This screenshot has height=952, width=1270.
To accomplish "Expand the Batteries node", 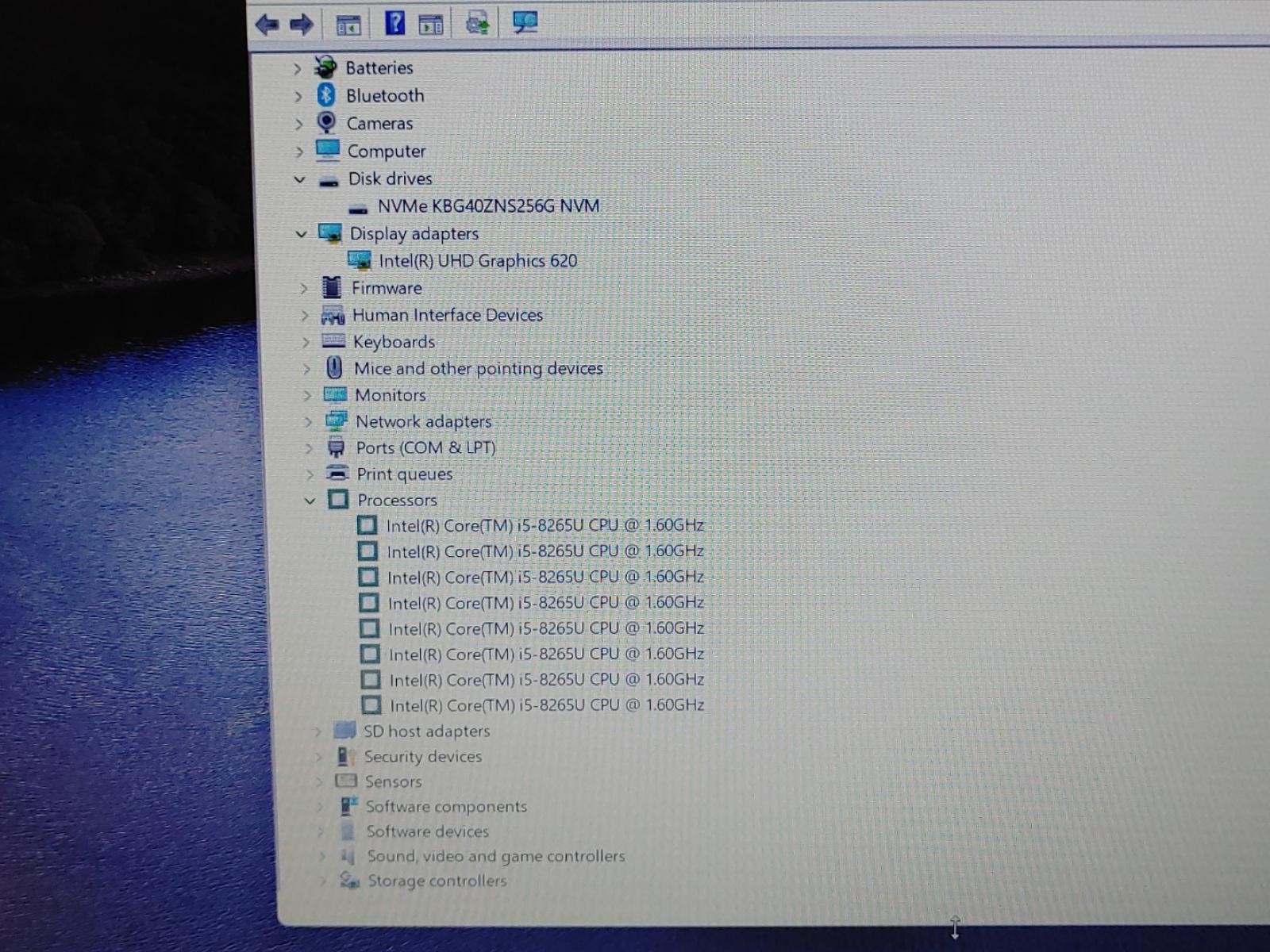I will (x=297, y=69).
